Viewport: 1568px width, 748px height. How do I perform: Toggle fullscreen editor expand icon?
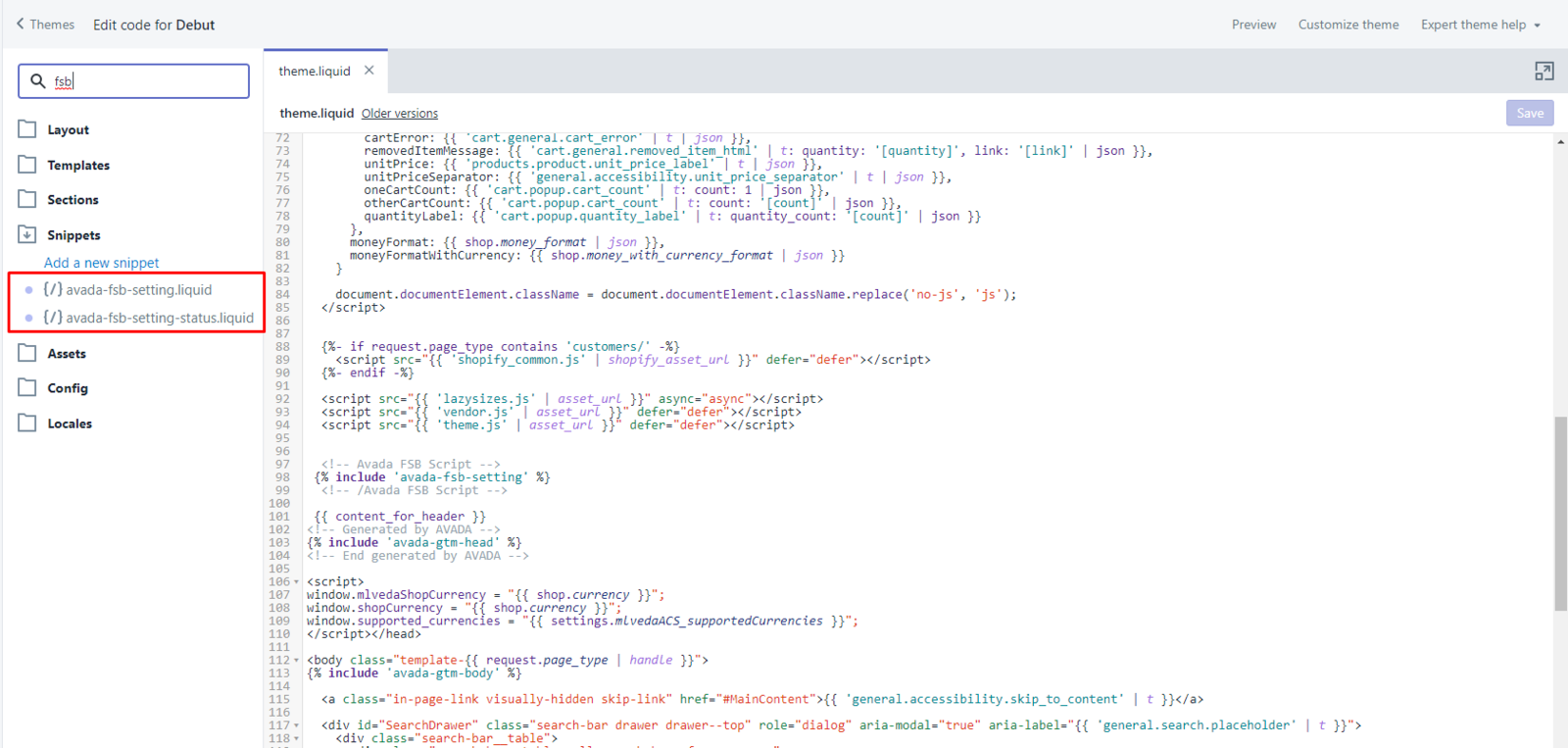pos(1544,72)
